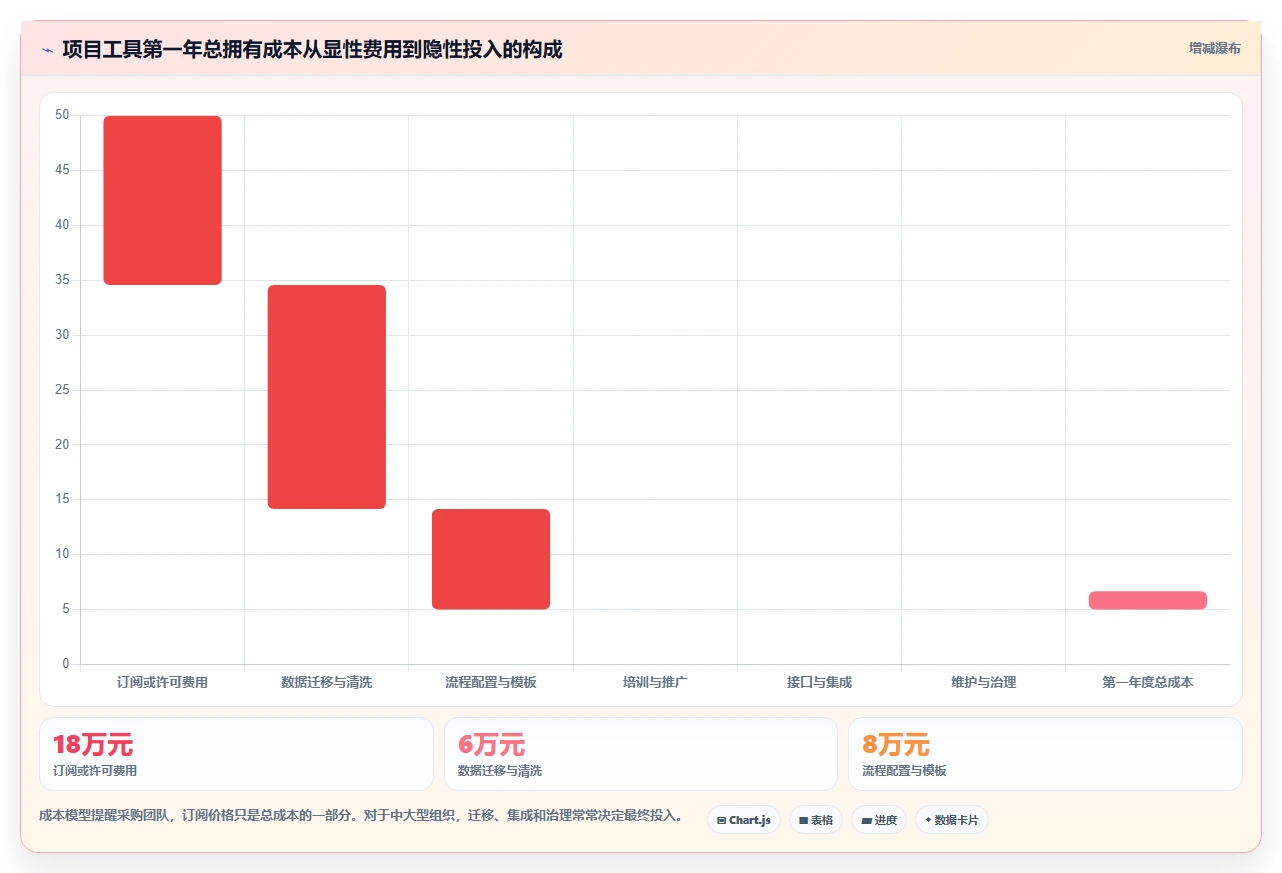Click the 数据迁移与清洗 axis label
The height and width of the screenshot is (873, 1282).
tap(327, 682)
